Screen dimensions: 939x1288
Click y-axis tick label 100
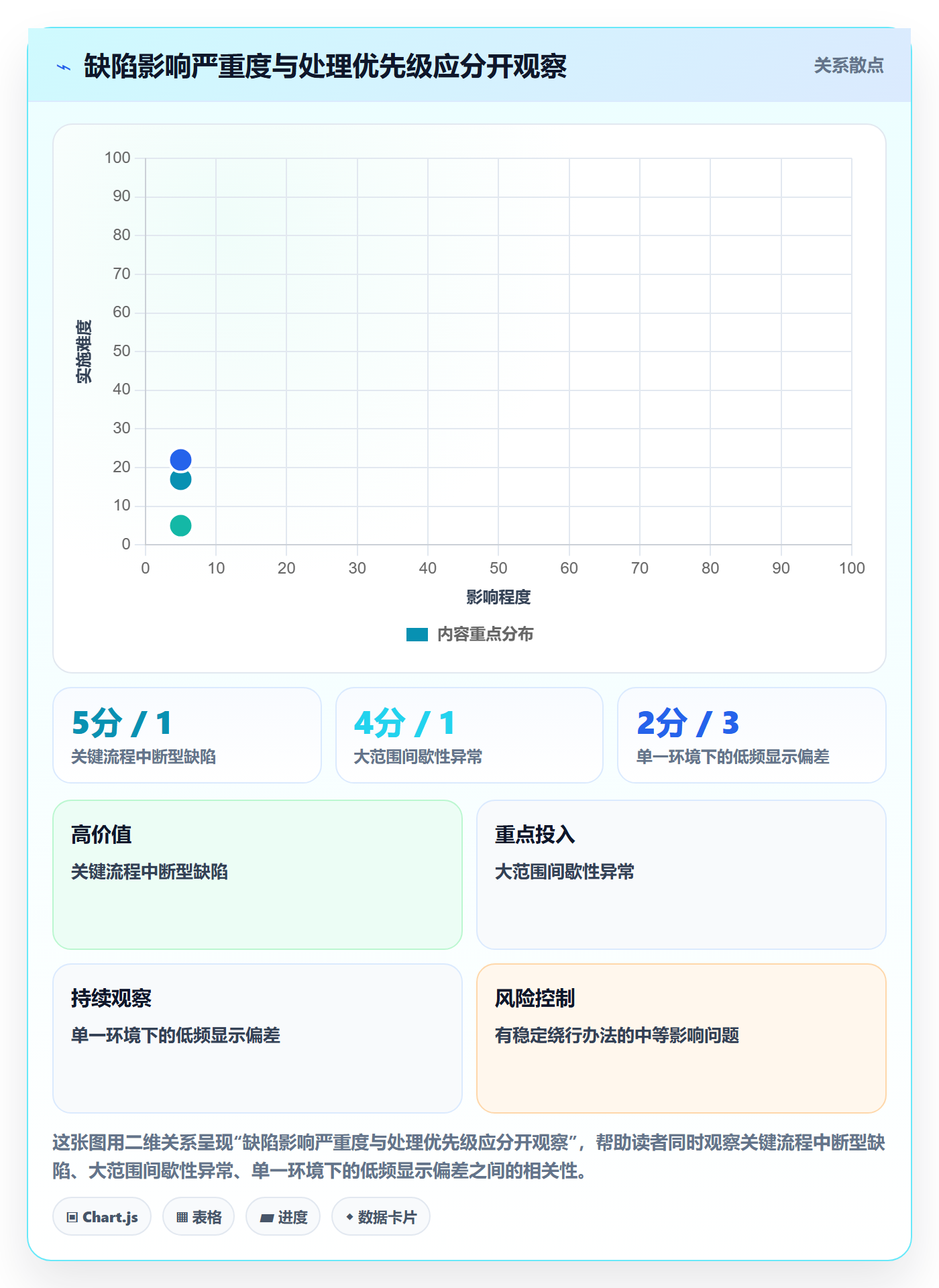[x=117, y=158]
